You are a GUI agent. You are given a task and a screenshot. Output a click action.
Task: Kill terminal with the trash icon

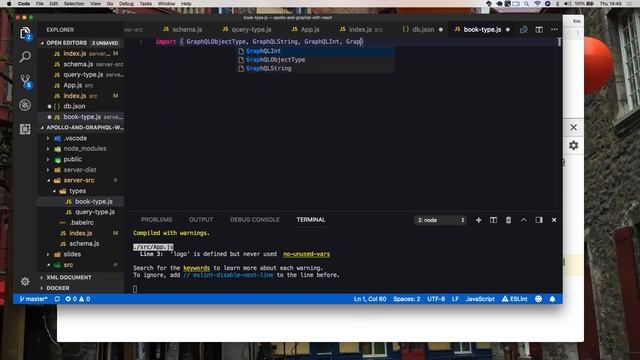pyautogui.click(x=509, y=220)
